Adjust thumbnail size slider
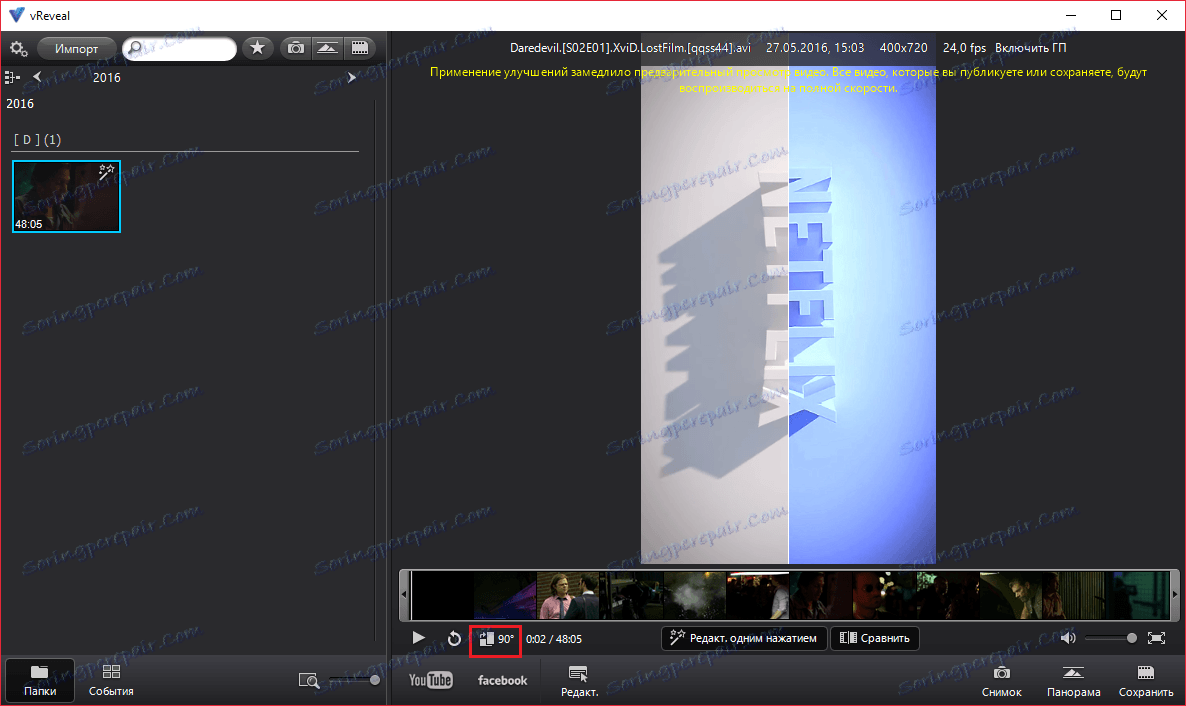 pos(353,680)
